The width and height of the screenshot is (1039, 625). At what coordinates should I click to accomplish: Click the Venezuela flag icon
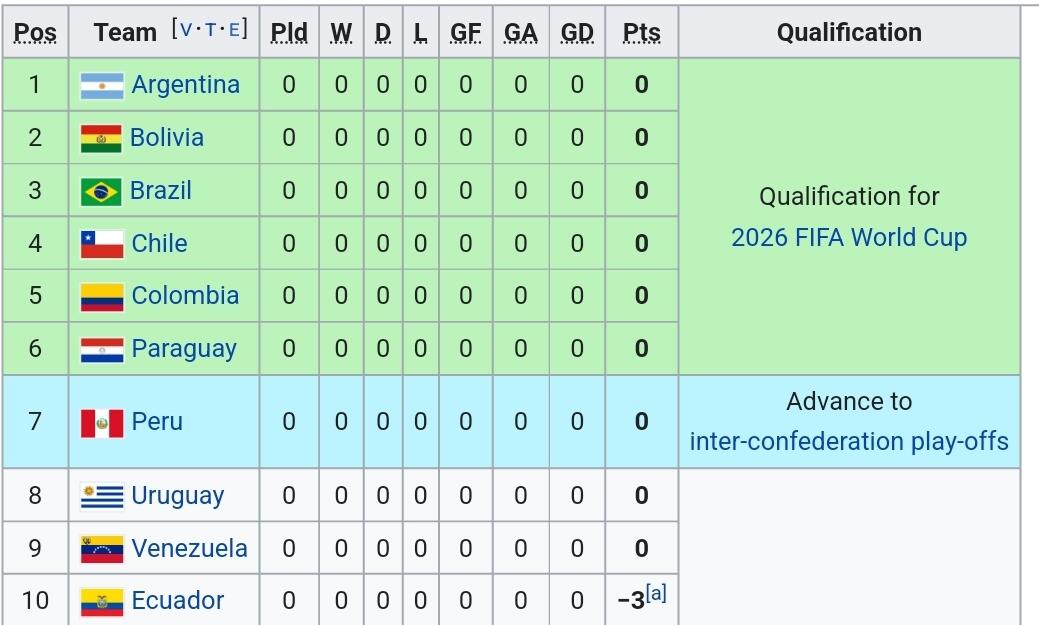click(102, 549)
